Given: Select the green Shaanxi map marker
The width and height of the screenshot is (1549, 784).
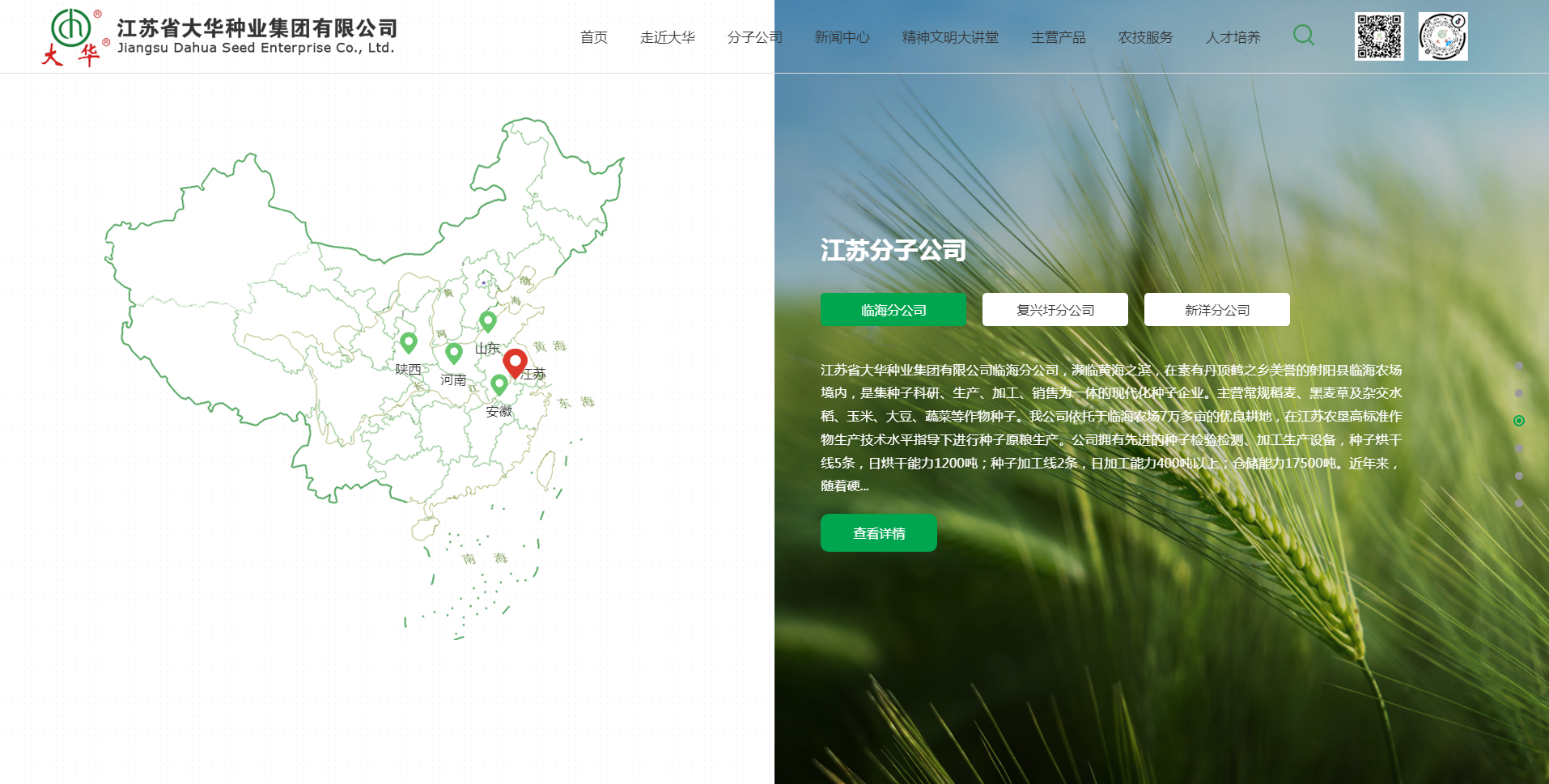Looking at the screenshot, I should point(409,341).
